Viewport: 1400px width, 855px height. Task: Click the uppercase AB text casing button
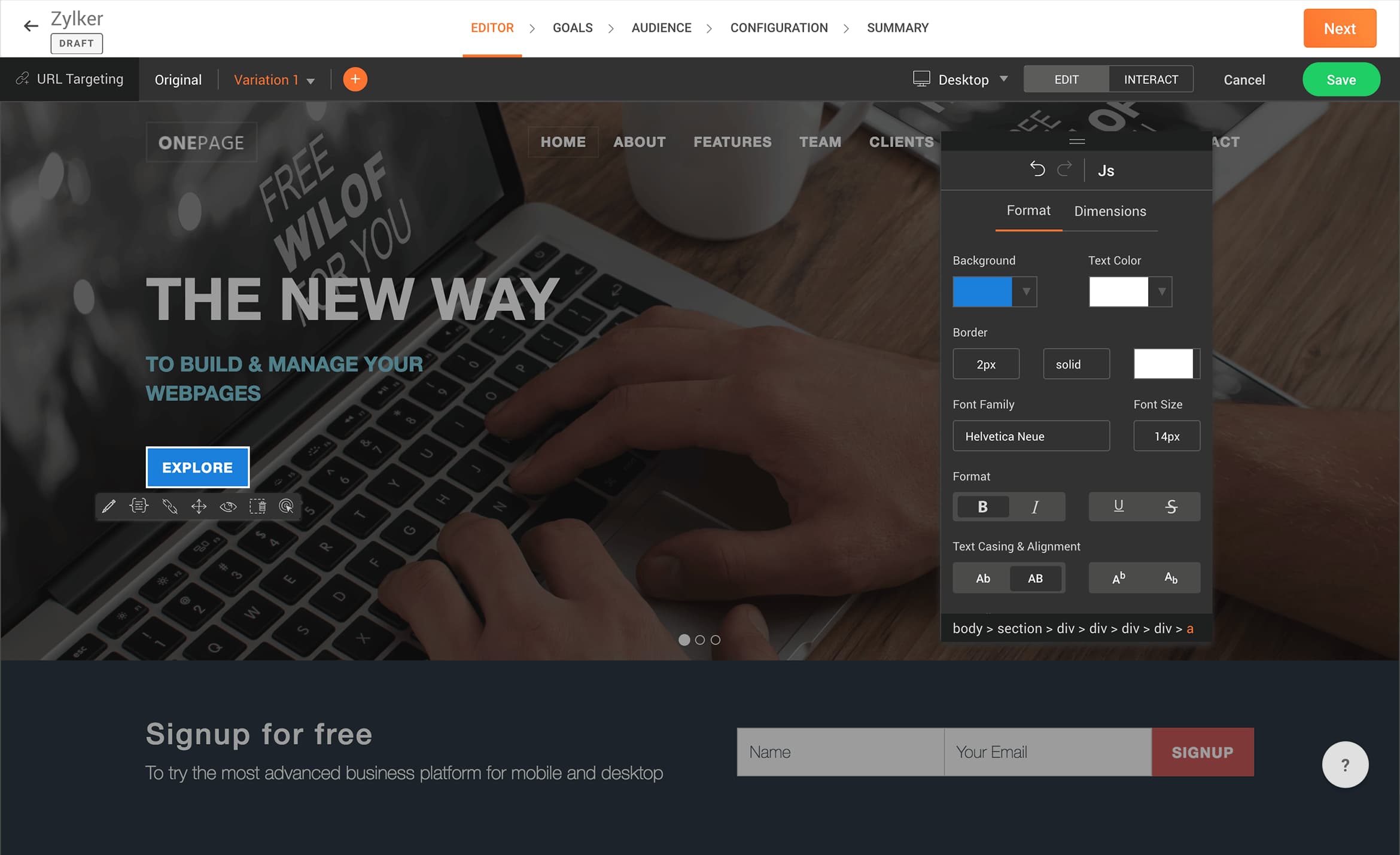click(x=1035, y=577)
